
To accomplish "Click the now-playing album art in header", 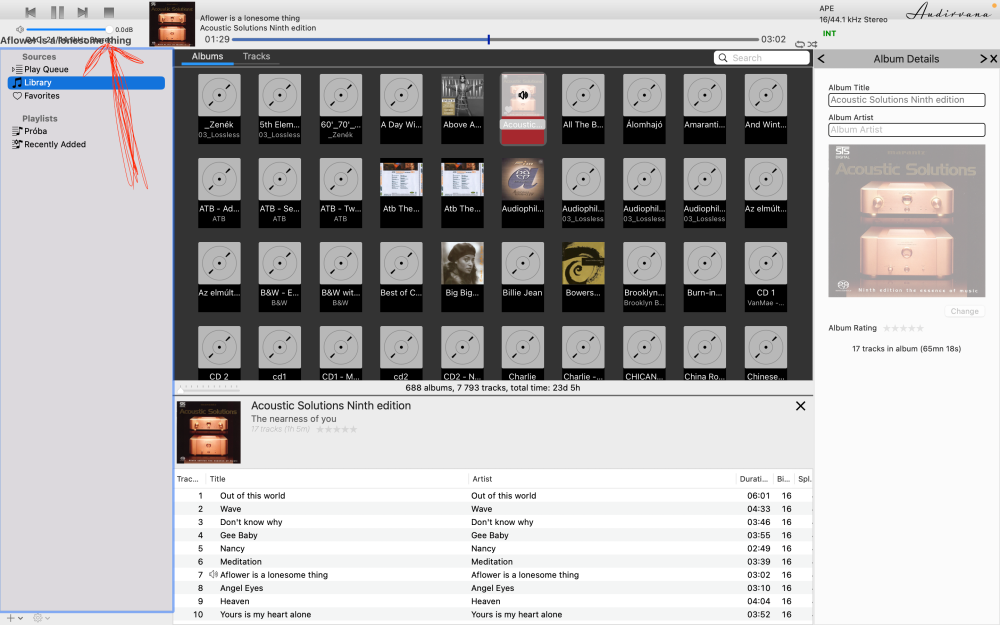I will [172, 24].
